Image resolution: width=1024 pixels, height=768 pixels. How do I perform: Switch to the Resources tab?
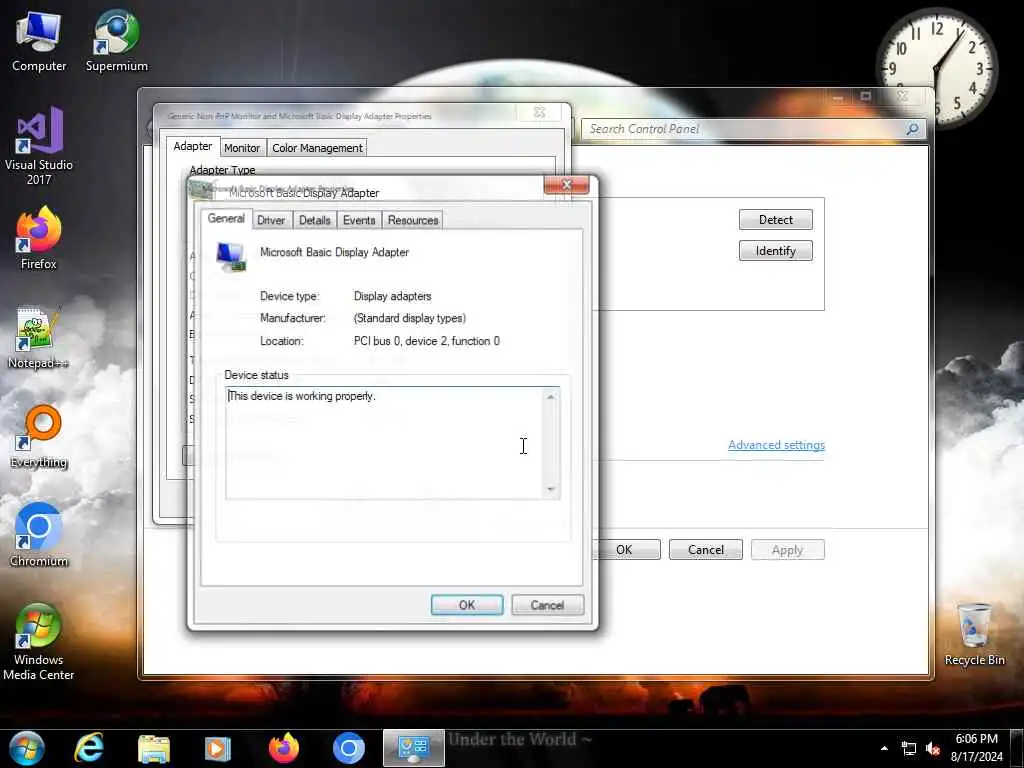click(413, 220)
